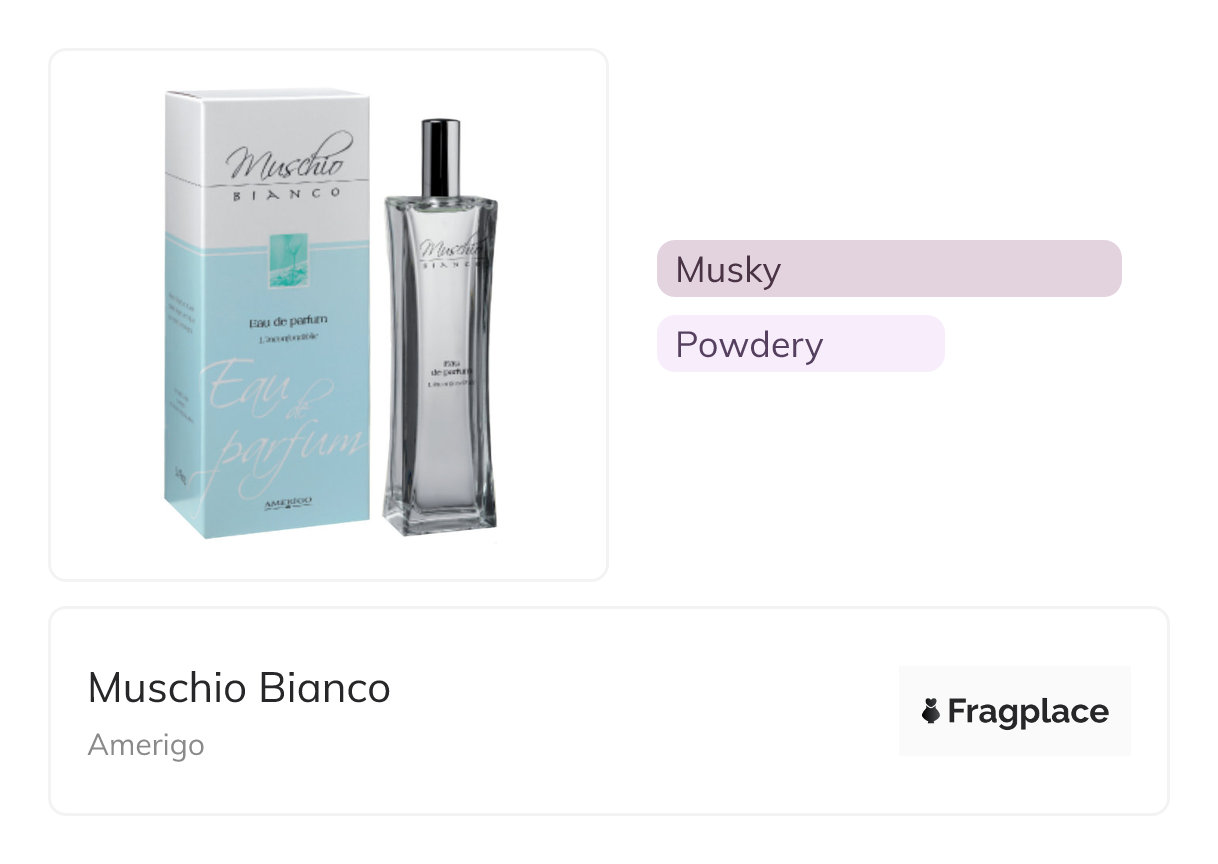This screenshot has height=864, width=1218.
Task: Click the Muschio Bianco script logo on the box
Action: [287, 165]
